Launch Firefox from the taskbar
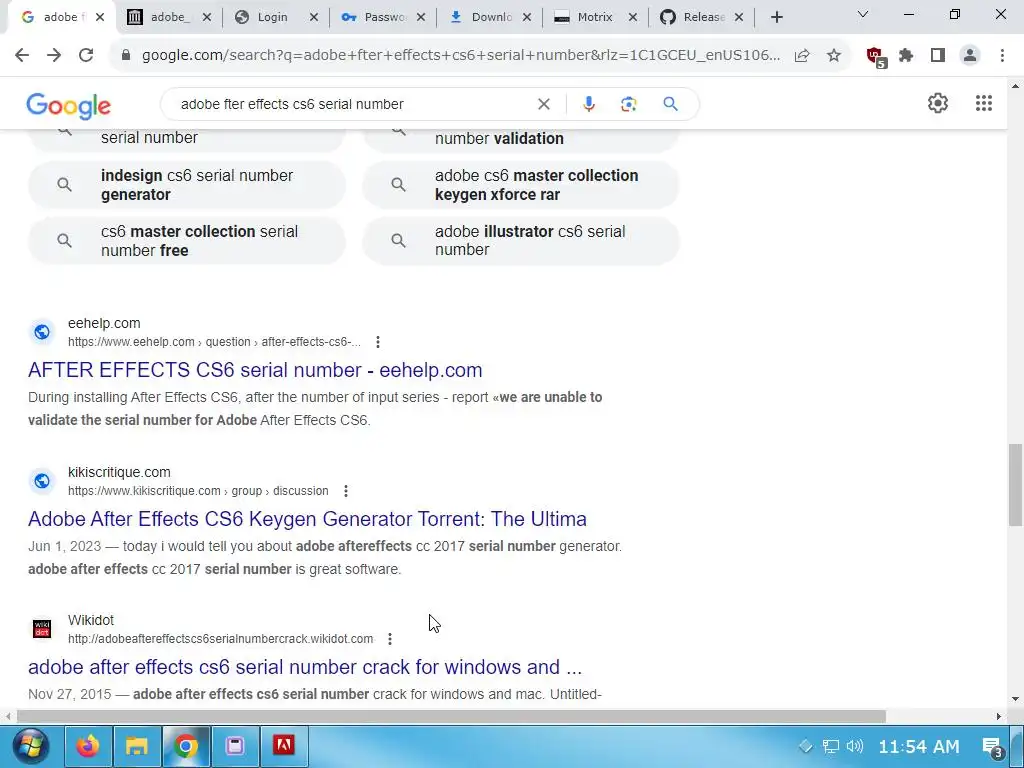 (x=88, y=746)
